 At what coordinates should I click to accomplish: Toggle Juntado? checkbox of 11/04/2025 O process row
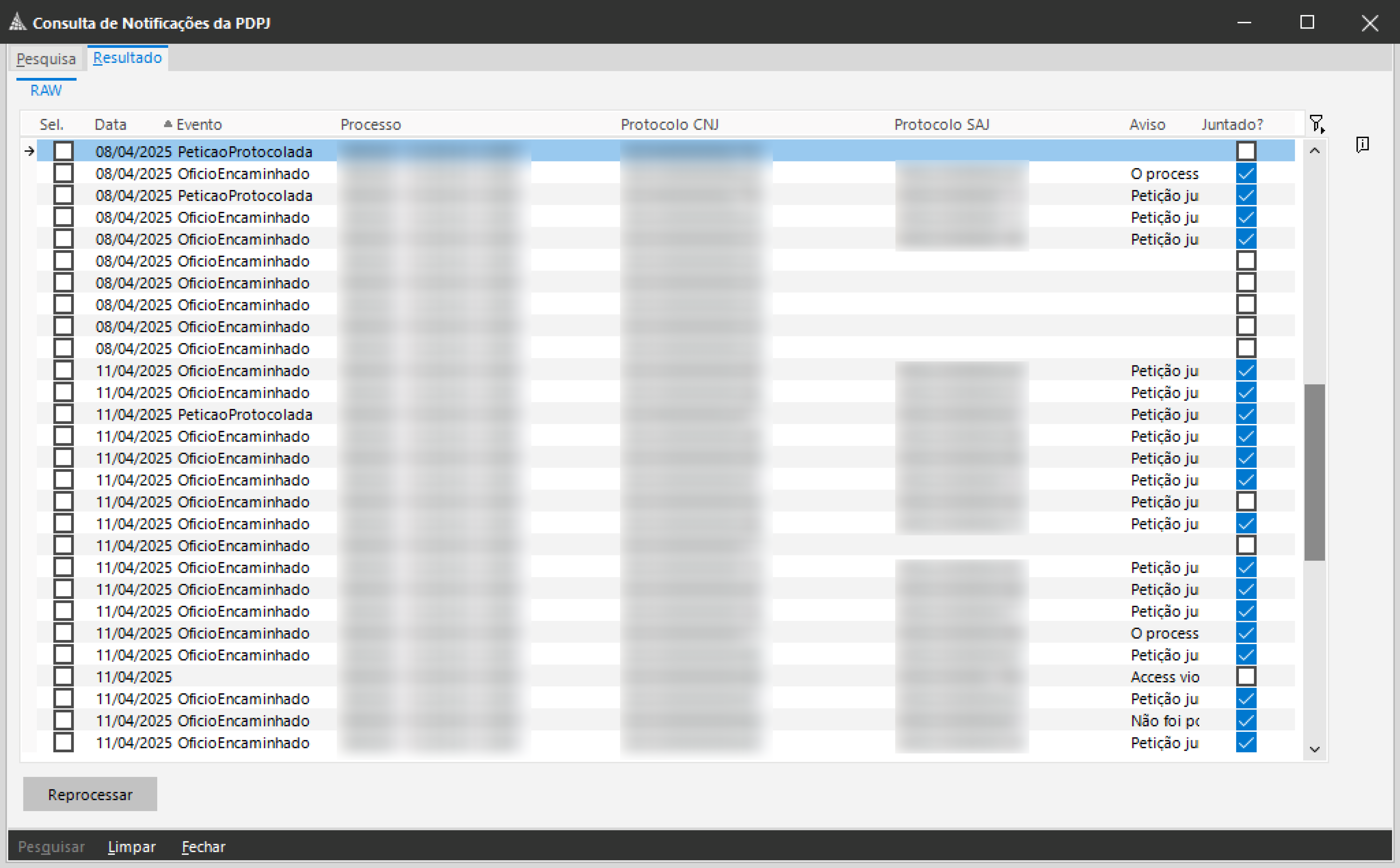coord(1246,633)
